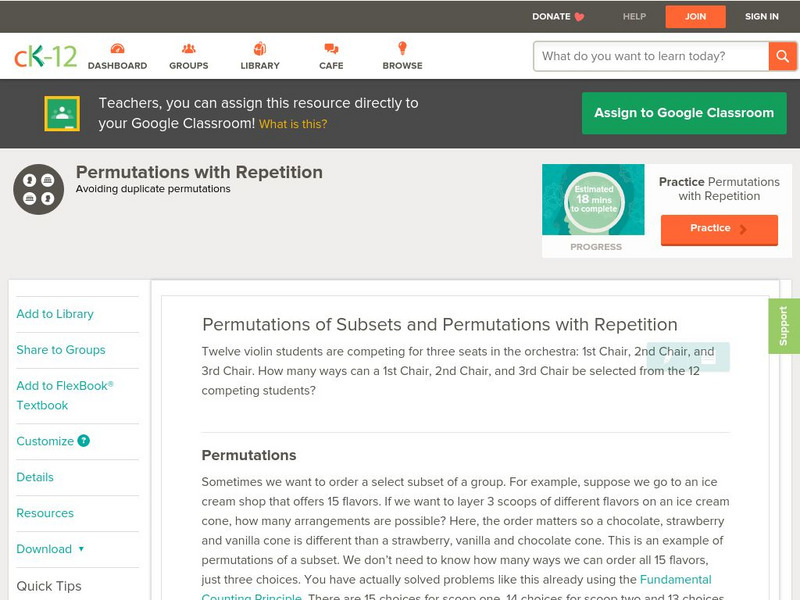Expand the Download dropdown arrow
Viewport: 800px width, 600px height.
pos(81,549)
